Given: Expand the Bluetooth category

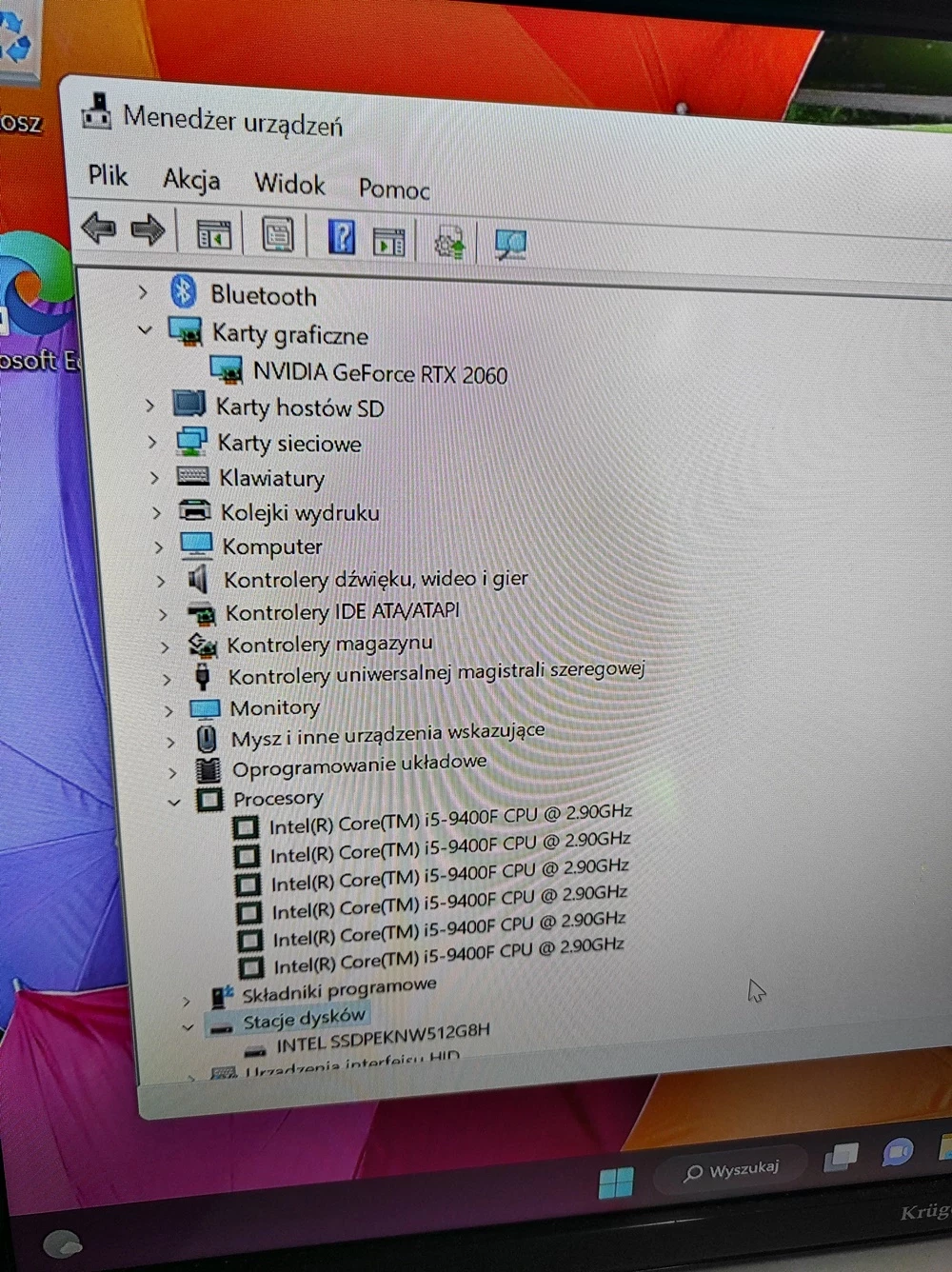Looking at the screenshot, I should point(143,291).
